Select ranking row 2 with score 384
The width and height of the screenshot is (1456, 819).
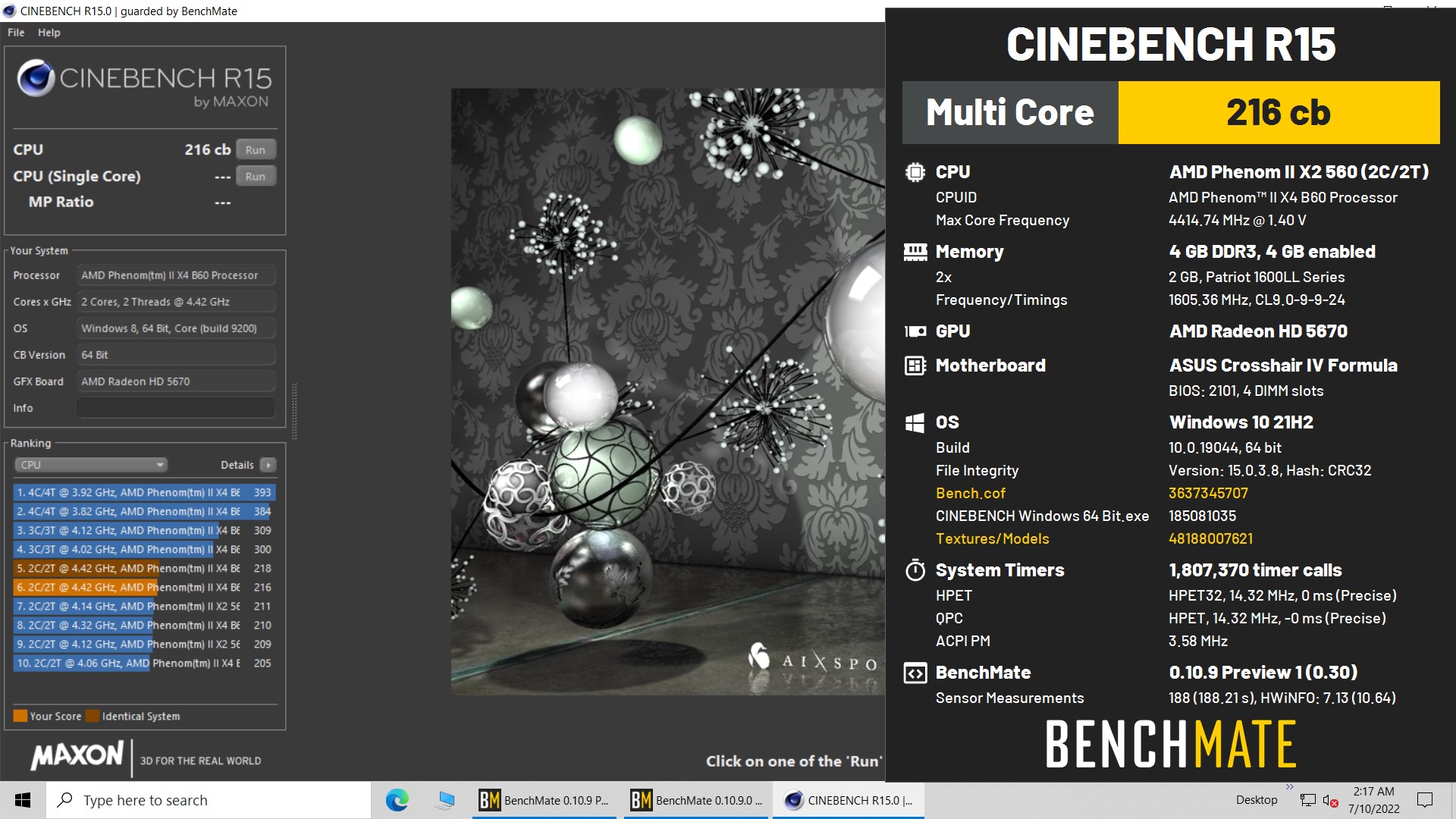(144, 511)
